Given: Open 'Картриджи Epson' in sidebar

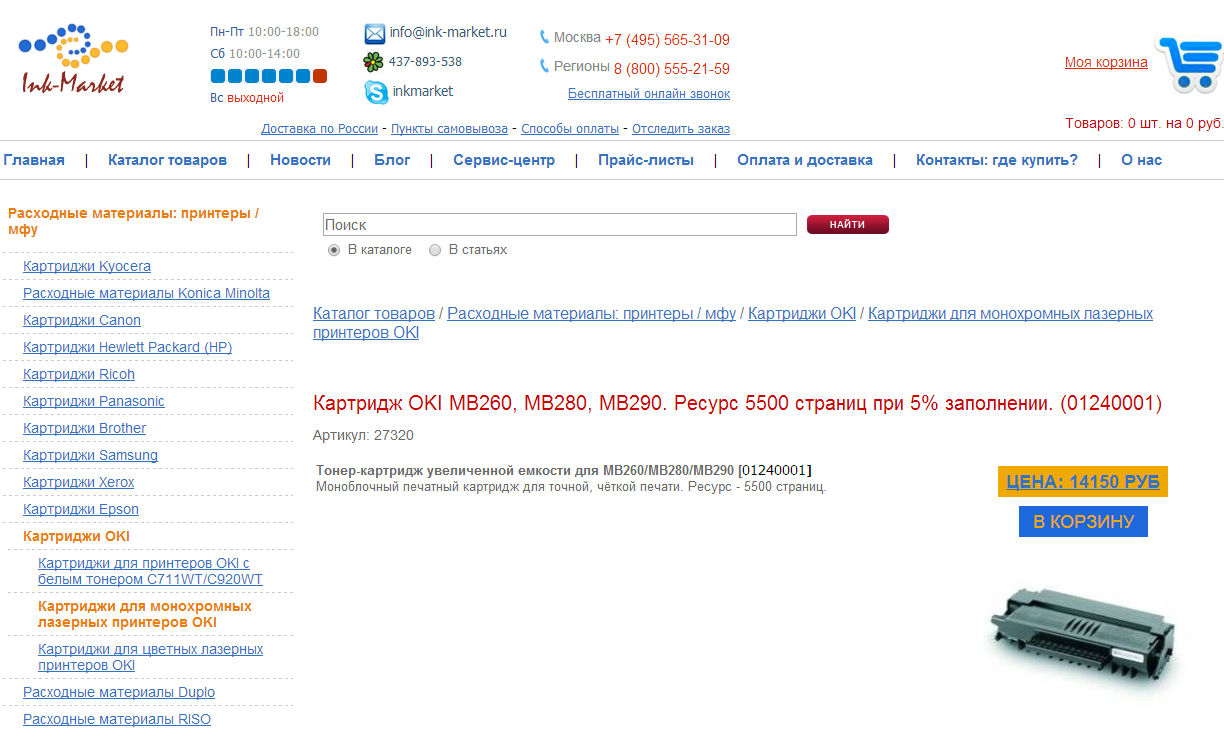Looking at the screenshot, I should pyautogui.click(x=81, y=509).
